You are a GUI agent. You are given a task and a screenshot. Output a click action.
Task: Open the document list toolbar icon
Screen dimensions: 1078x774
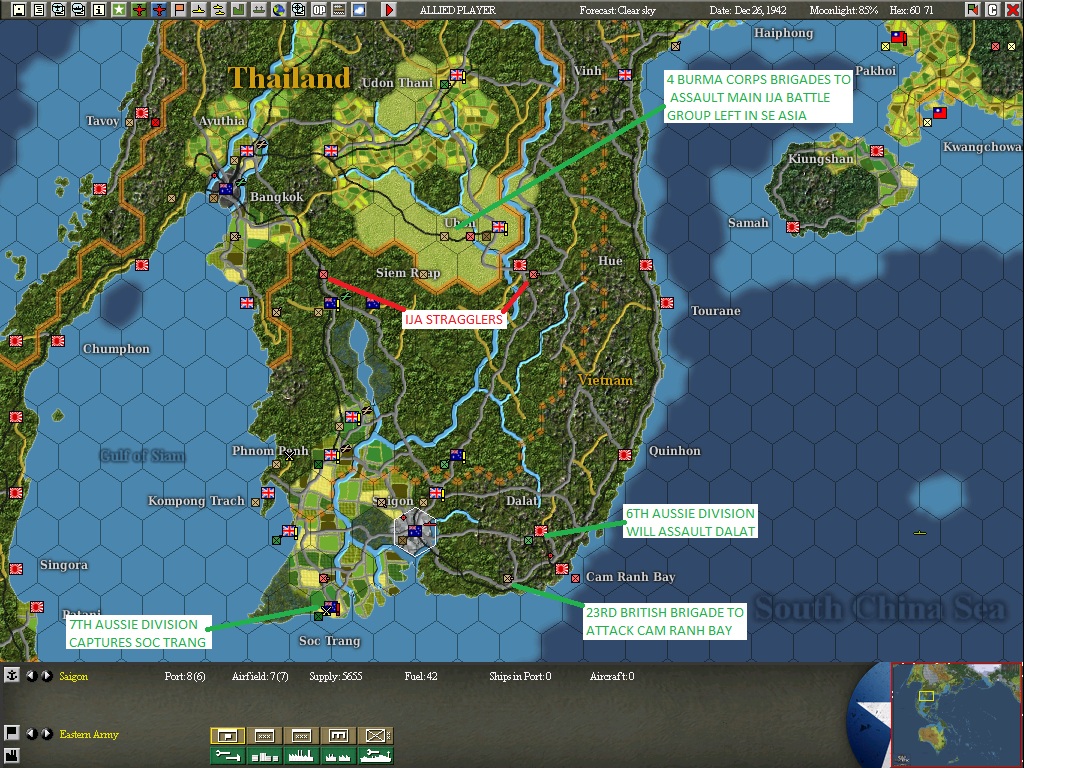[38, 10]
